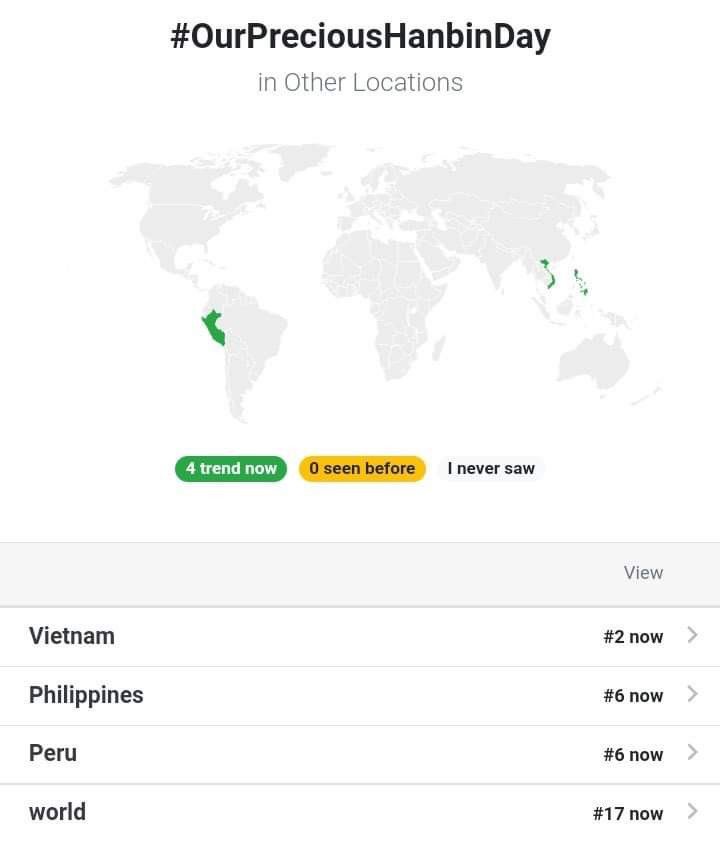Expand world row chevron arrow
Image resolution: width=720 pixels, height=861 pixels.
coord(692,811)
